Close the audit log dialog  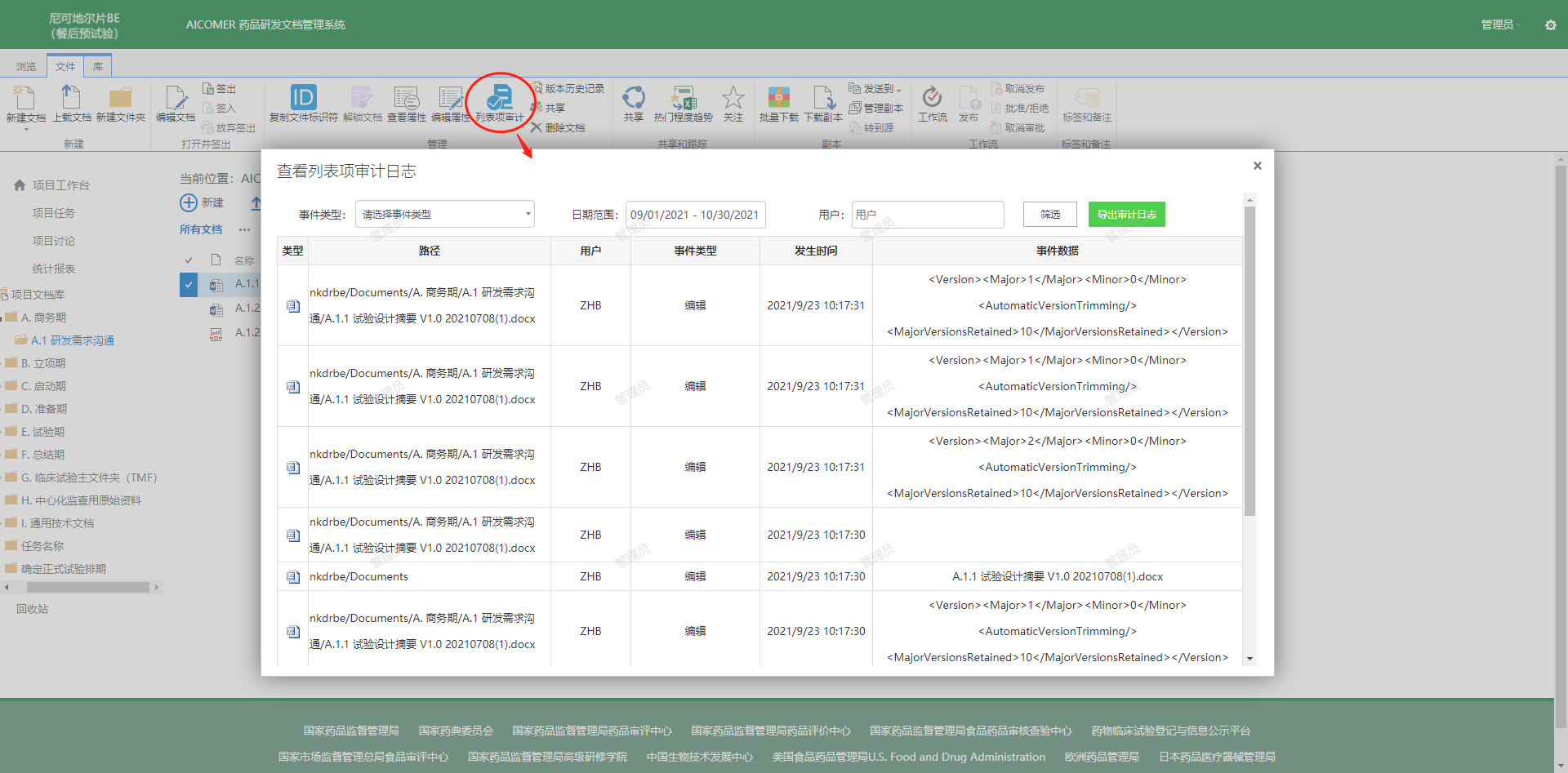(x=1258, y=166)
